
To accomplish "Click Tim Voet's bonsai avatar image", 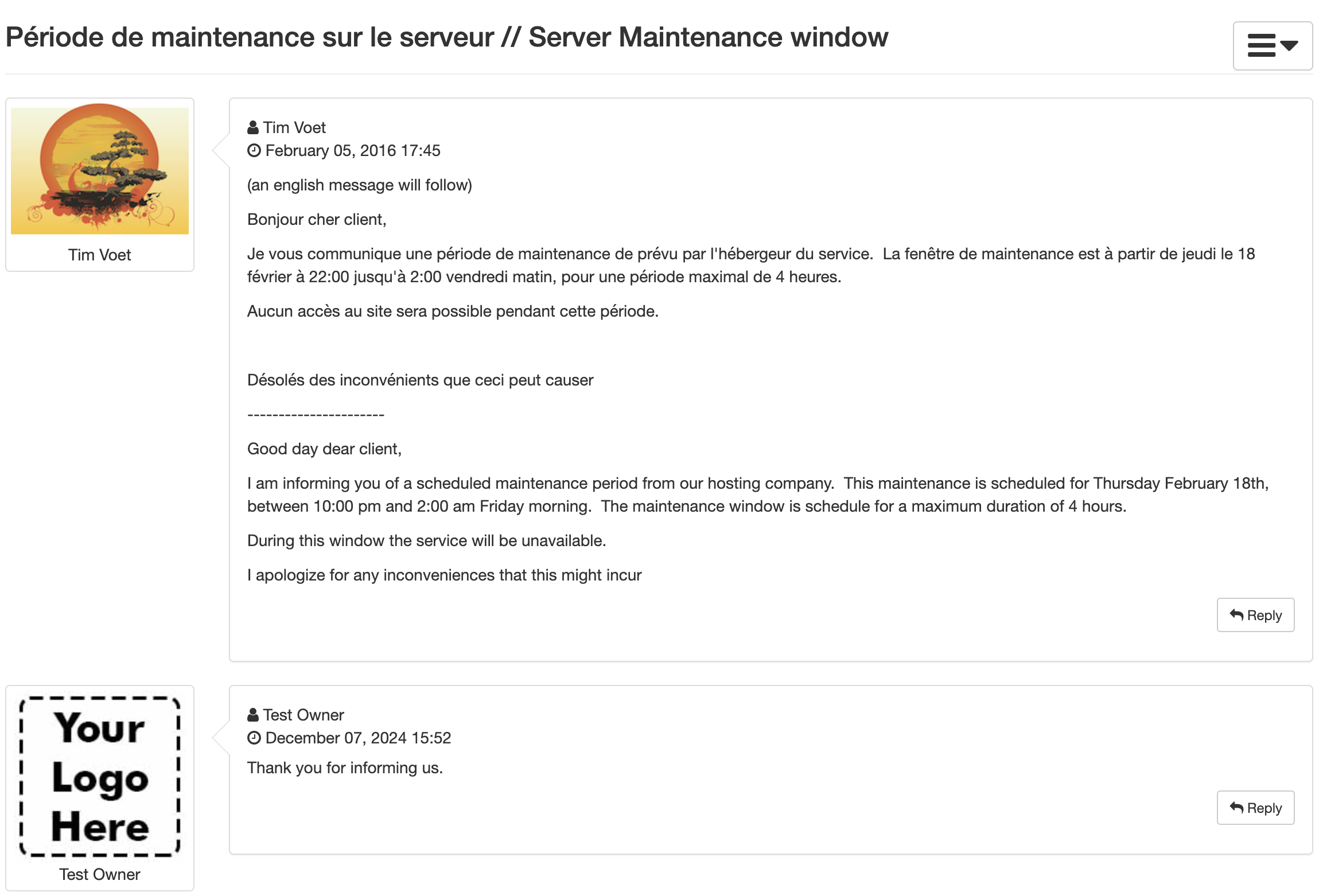I will point(100,169).
